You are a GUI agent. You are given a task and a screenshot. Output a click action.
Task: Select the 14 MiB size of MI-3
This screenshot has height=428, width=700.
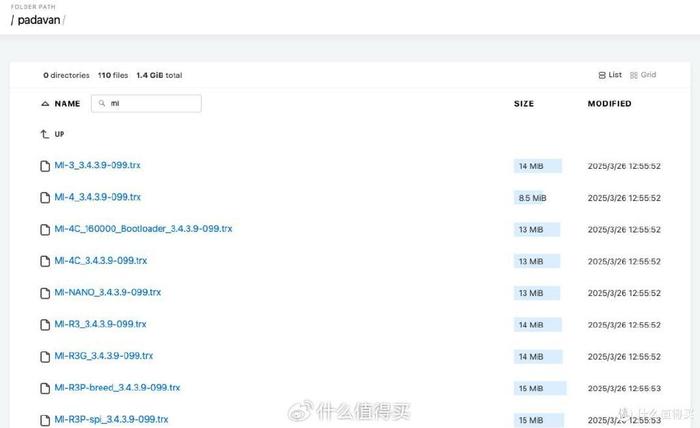click(531, 166)
